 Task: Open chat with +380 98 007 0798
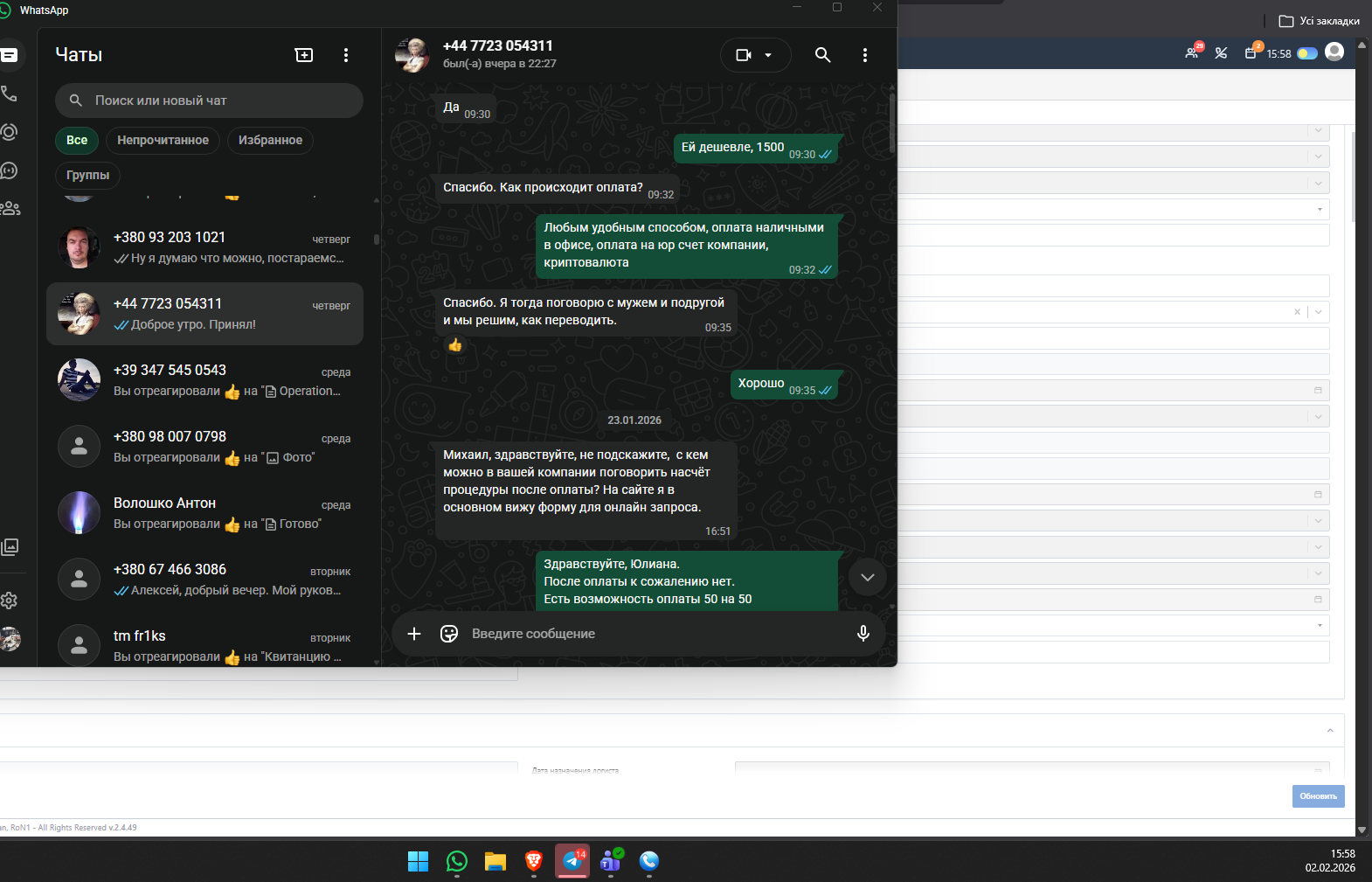204,447
